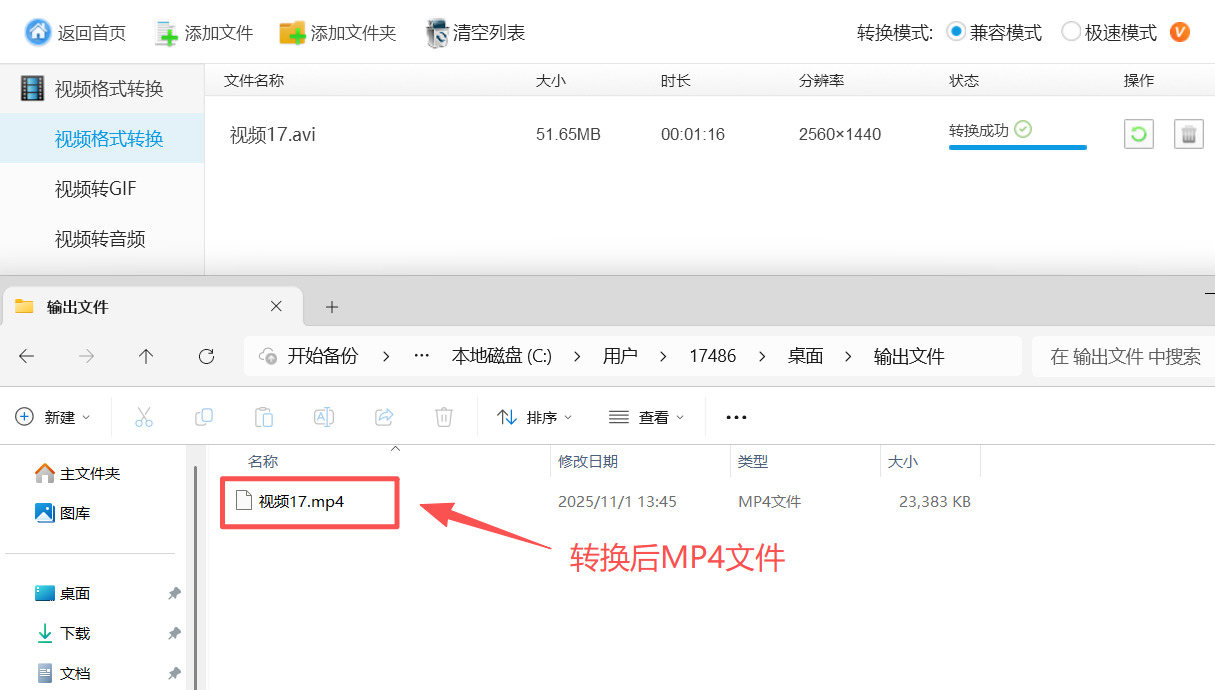Click the pin icon next to 桌面
Image resolution: width=1215 pixels, height=690 pixels.
click(174, 593)
